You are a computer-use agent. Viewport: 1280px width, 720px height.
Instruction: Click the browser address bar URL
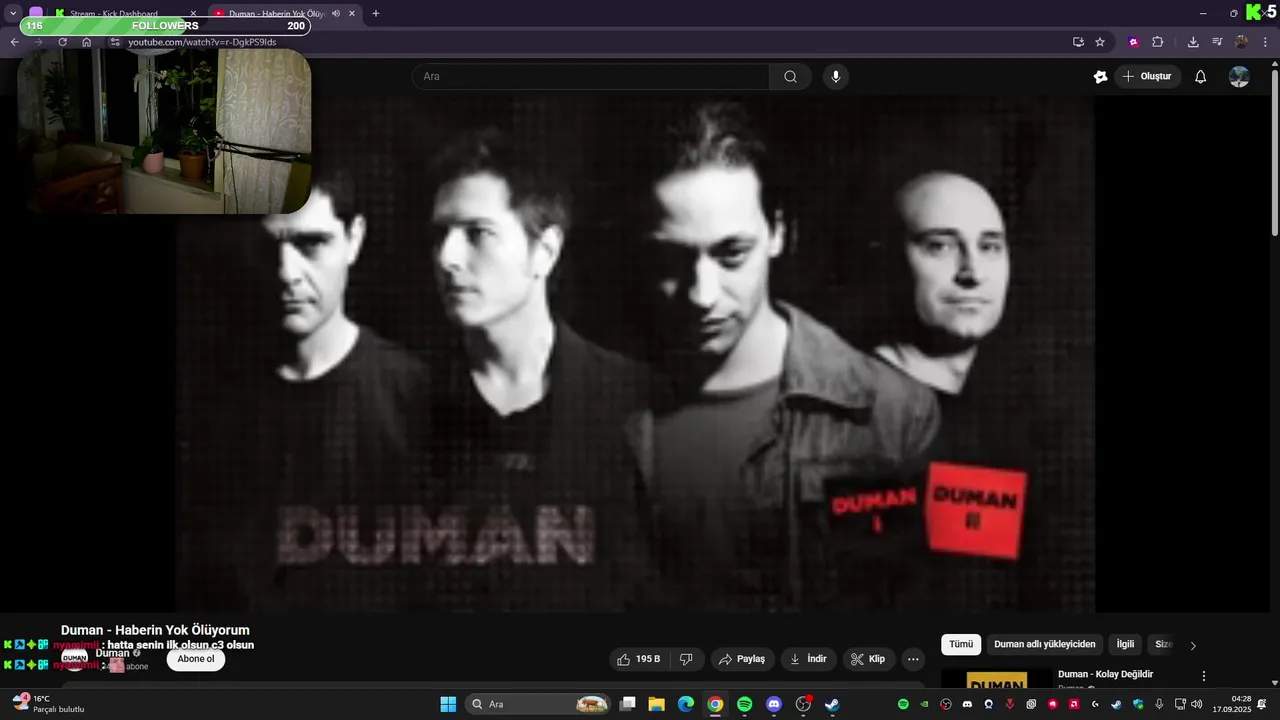202,42
